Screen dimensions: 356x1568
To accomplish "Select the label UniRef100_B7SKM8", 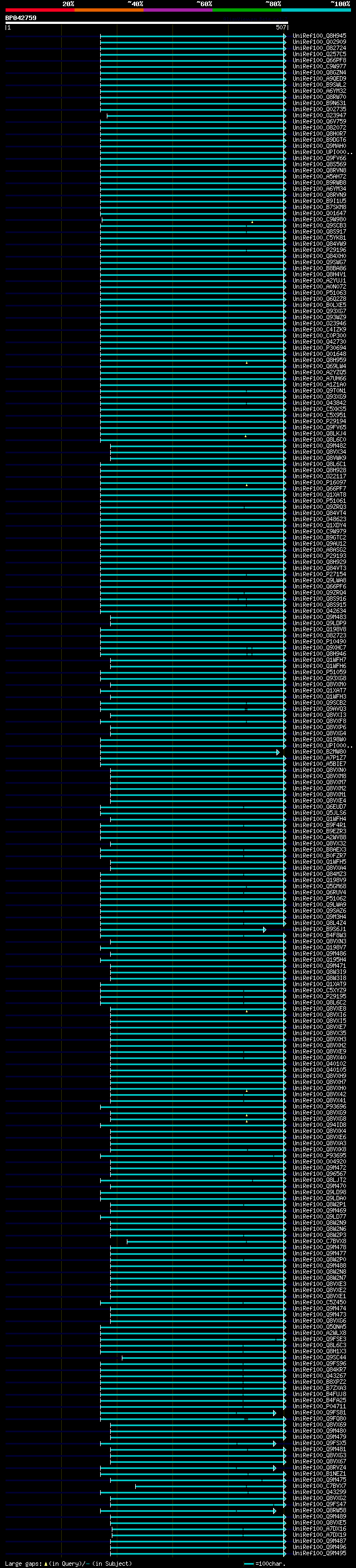I will click(x=319, y=207).
